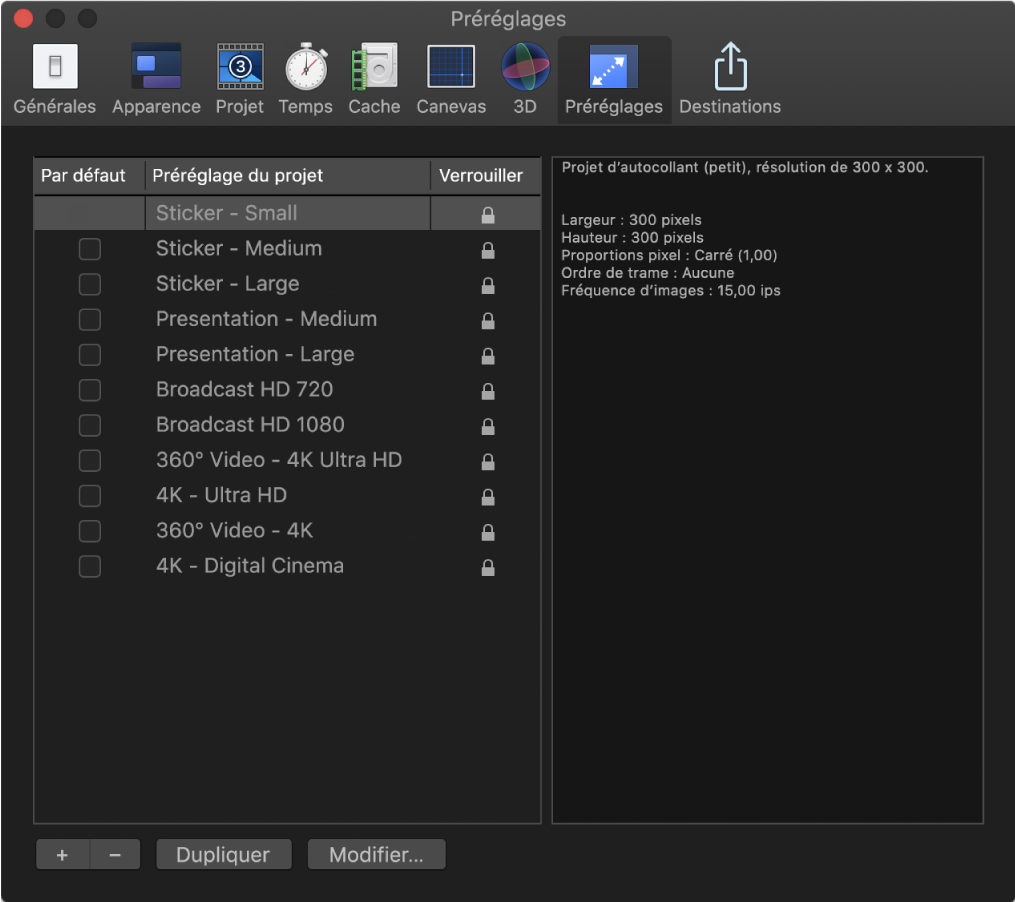
Task: Switch to the Projet preferences pane
Action: [x=240, y=80]
